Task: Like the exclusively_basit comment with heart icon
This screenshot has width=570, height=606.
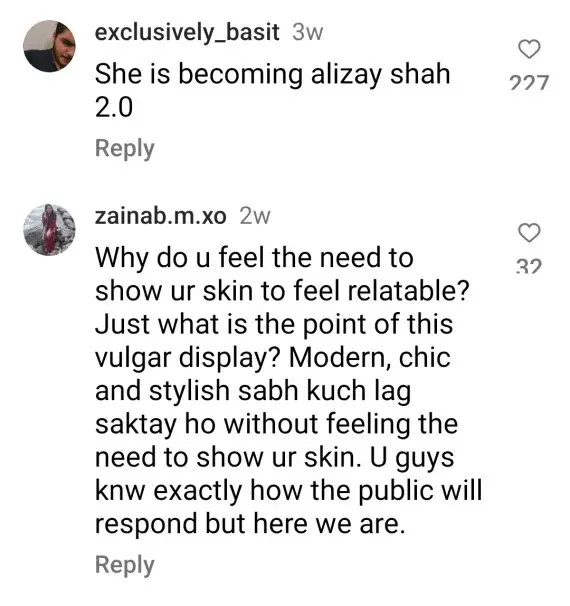Action: point(529,49)
